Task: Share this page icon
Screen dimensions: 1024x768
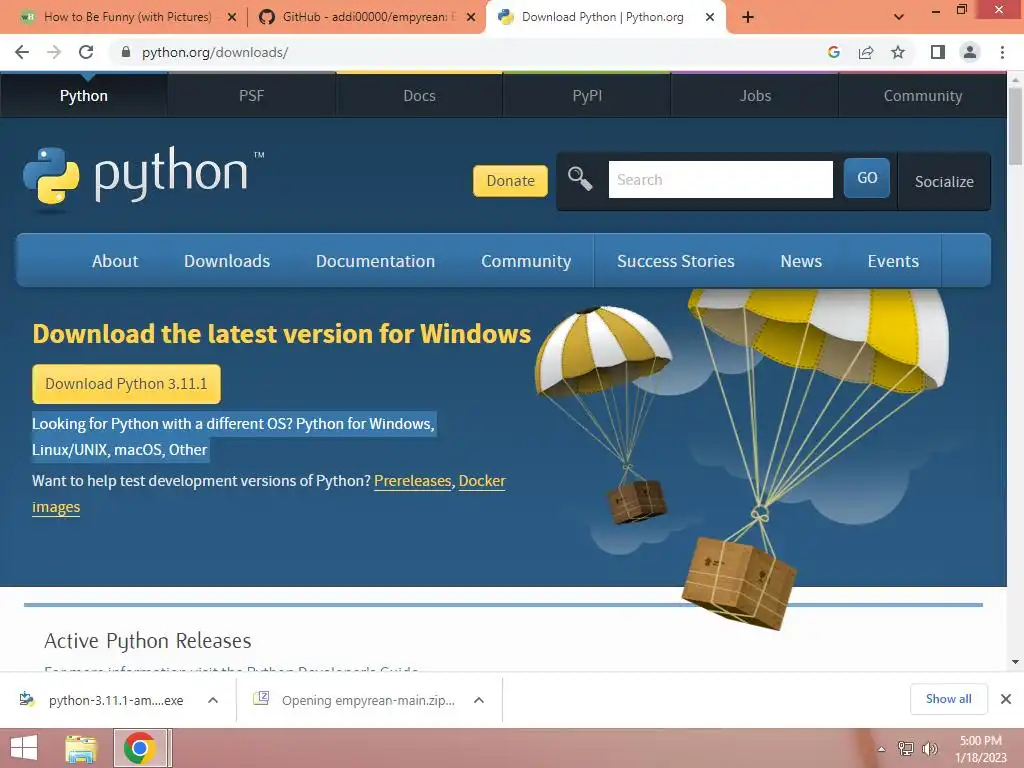Action: [x=866, y=52]
